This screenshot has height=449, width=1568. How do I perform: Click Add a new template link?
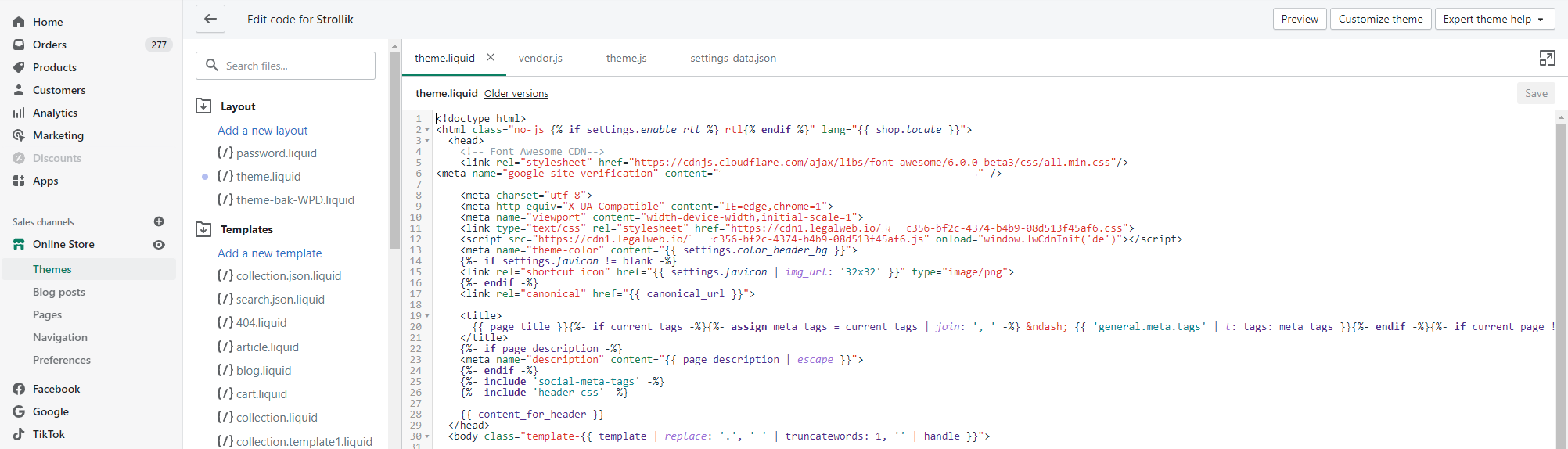(x=270, y=253)
